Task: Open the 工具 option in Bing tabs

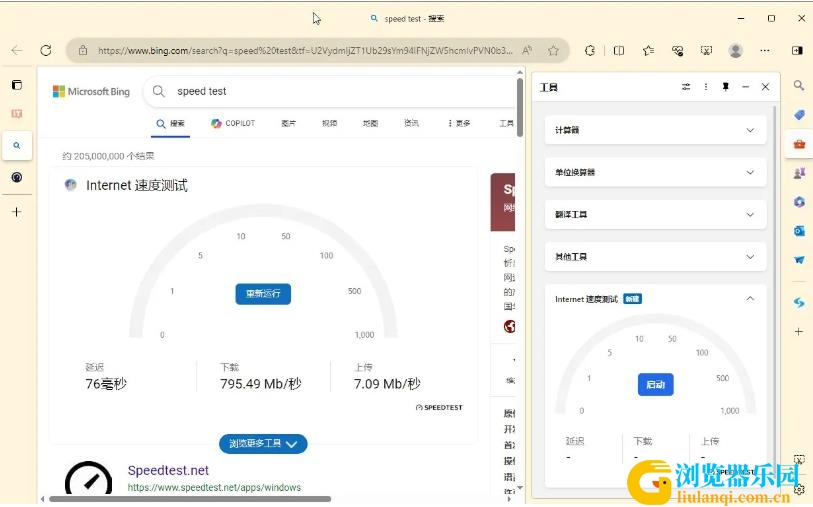Action: 506,123
